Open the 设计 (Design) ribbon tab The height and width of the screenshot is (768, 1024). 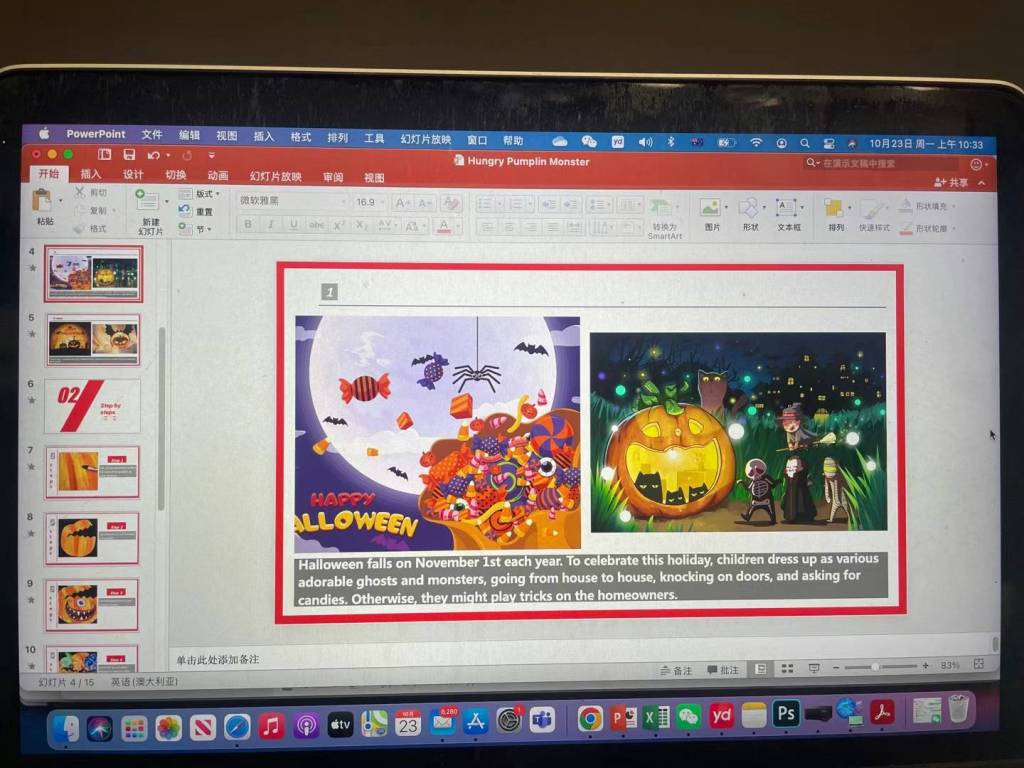(x=133, y=175)
